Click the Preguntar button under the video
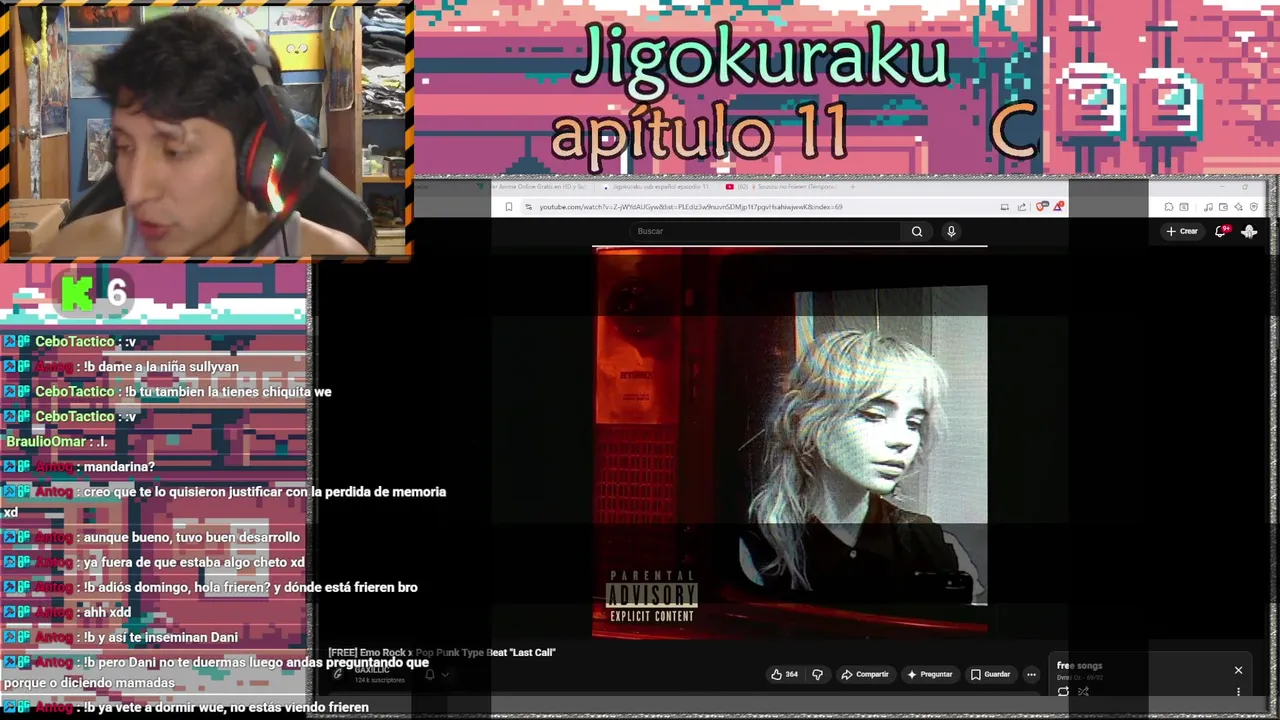Image resolution: width=1280 pixels, height=720 pixels. coord(930,674)
